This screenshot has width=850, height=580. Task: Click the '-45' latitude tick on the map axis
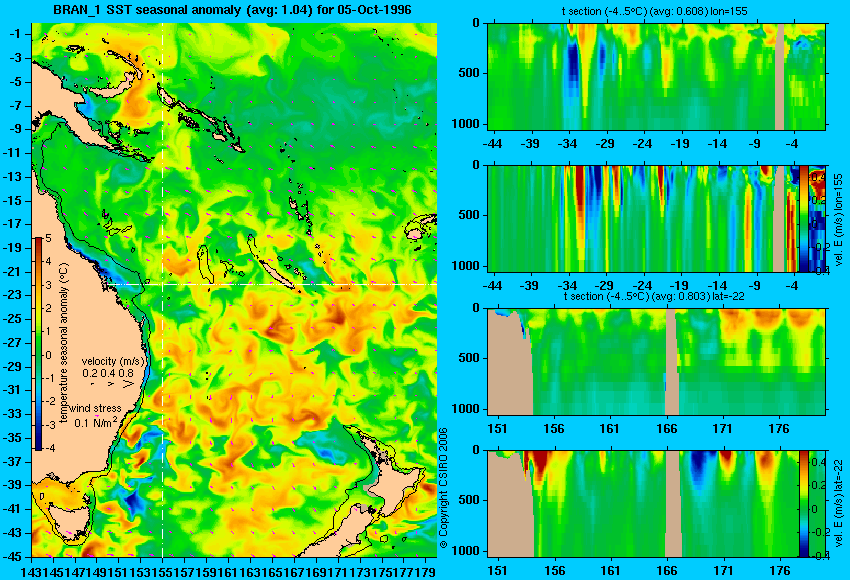13,556
